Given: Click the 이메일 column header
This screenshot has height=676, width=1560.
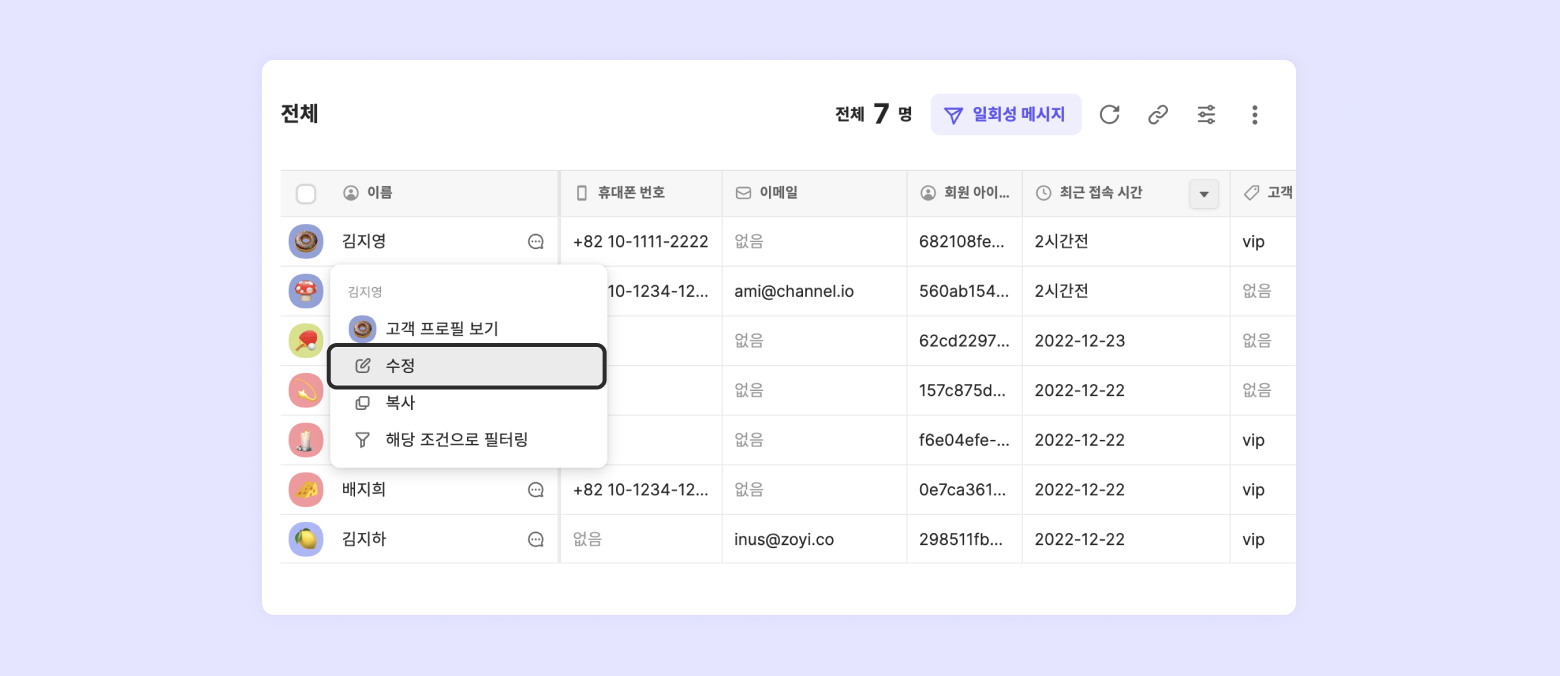Looking at the screenshot, I should pyautogui.click(x=778, y=193).
